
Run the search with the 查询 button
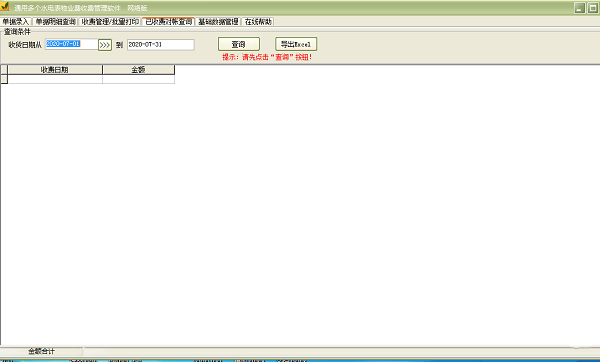239,44
